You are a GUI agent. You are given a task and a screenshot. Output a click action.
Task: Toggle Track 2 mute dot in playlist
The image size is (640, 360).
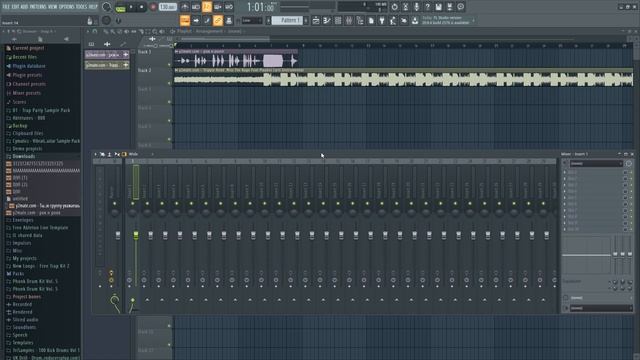(x=169, y=83)
